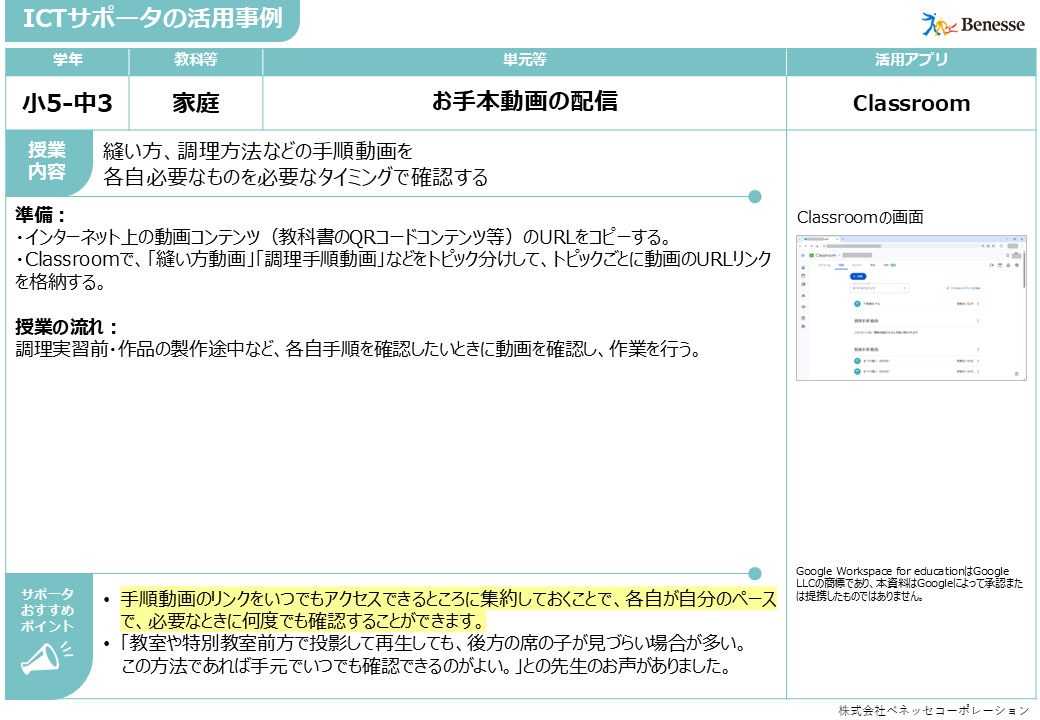Screen dimensions: 1040x720
Task: Open the three-dot menu on 調理手順動画 topic
Action: tap(978, 320)
